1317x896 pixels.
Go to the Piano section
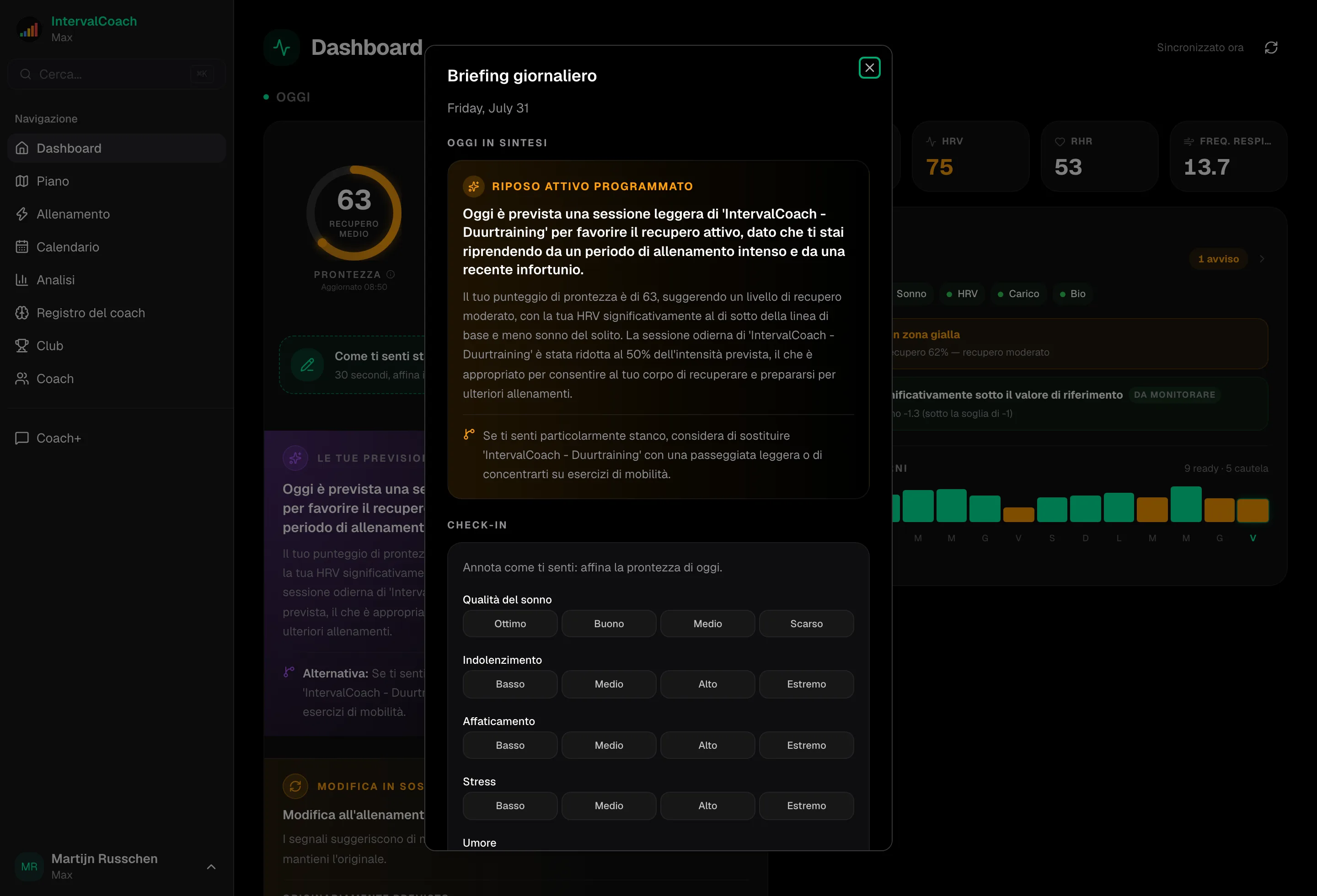[x=117, y=181]
